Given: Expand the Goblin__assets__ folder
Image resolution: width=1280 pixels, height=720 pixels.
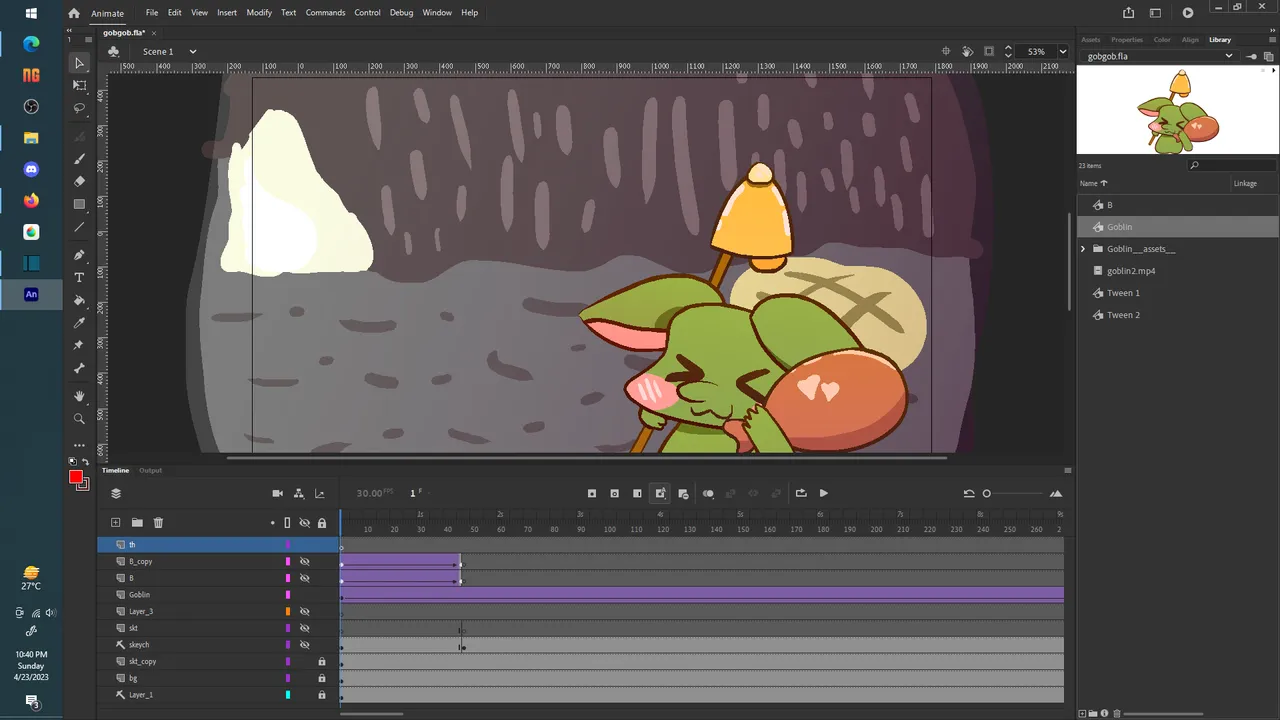Looking at the screenshot, I should coord(1083,249).
